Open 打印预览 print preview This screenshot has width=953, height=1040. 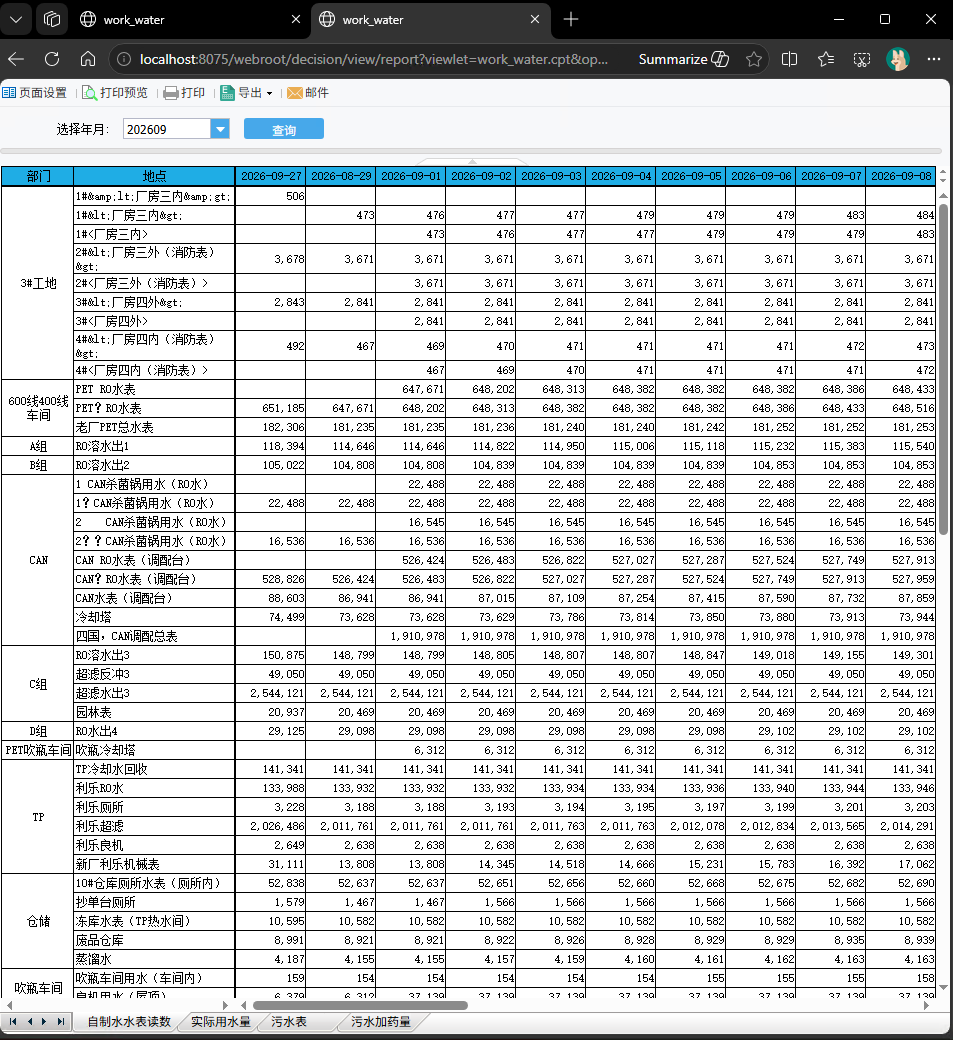115,93
